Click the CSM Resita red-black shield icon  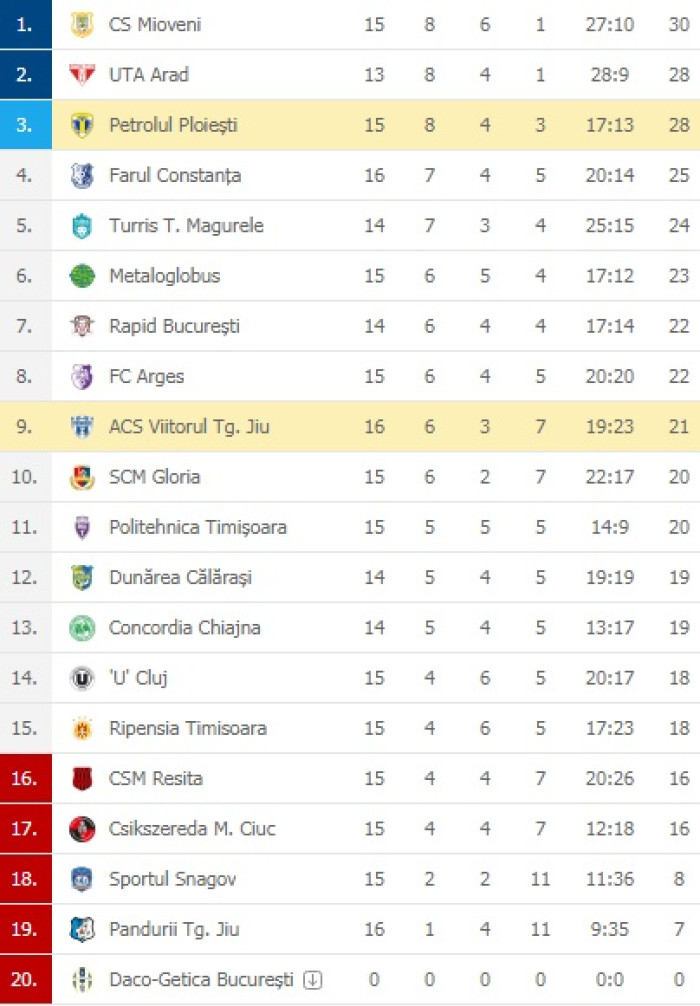pyautogui.click(x=81, y=778)
